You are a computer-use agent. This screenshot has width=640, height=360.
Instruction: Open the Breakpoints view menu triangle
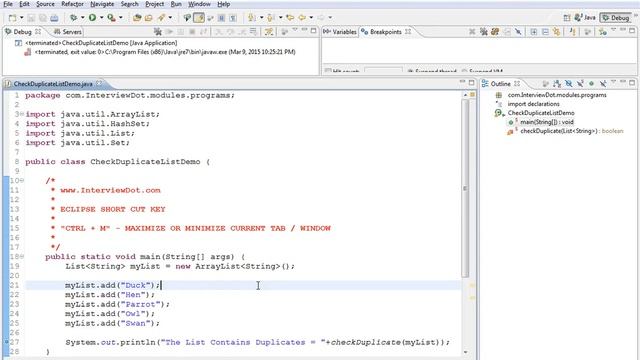[x=613, y=30]
